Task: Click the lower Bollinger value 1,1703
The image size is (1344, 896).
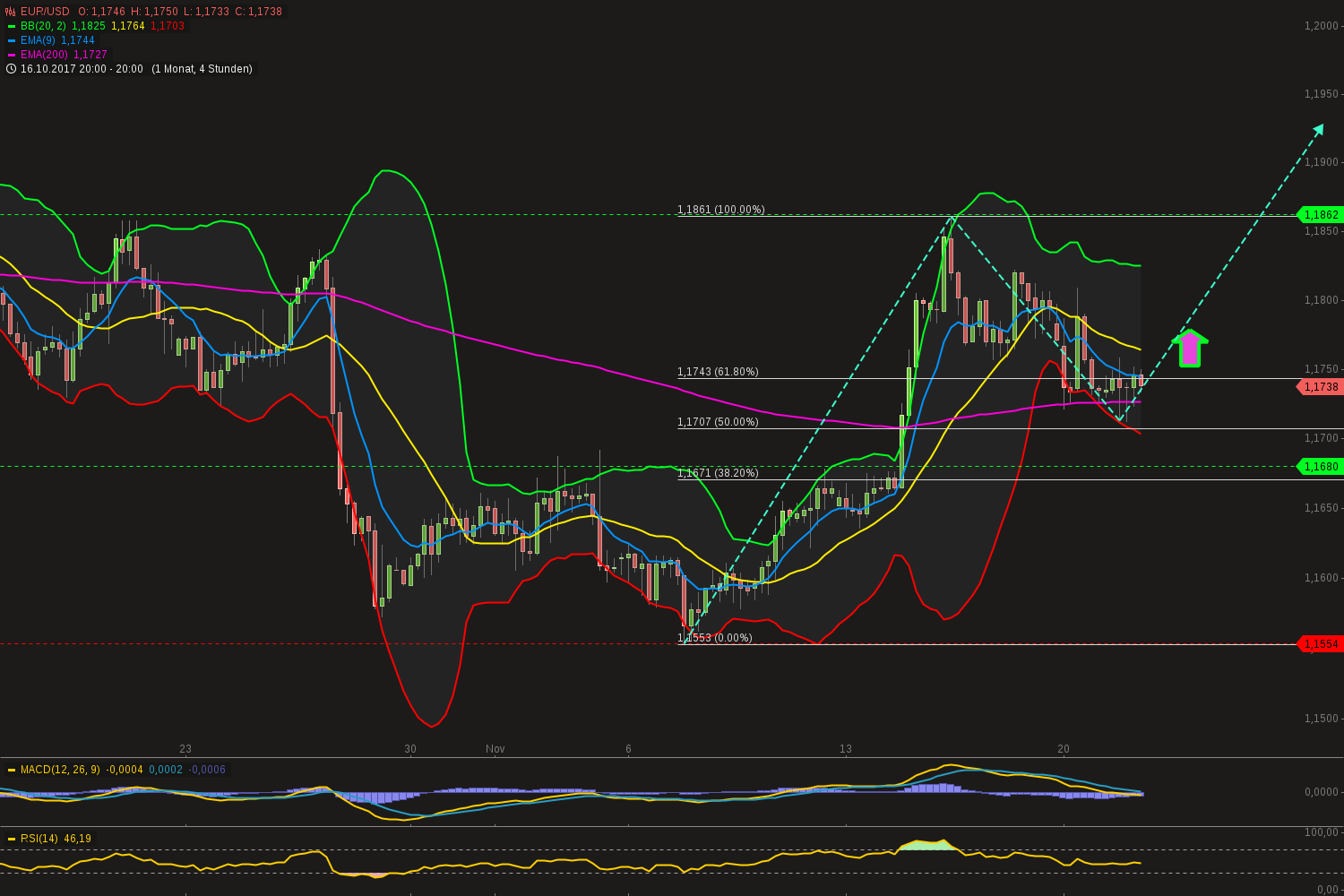Action: coord(168,26)
